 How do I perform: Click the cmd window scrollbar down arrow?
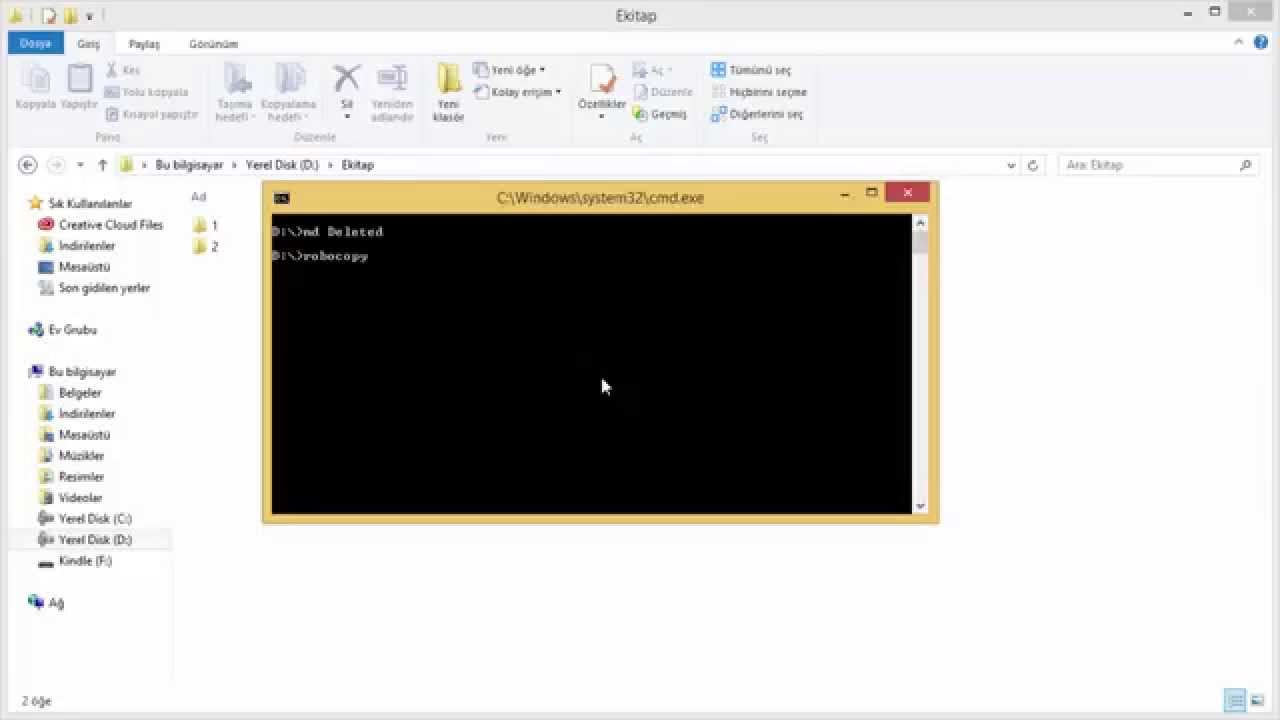920,507
